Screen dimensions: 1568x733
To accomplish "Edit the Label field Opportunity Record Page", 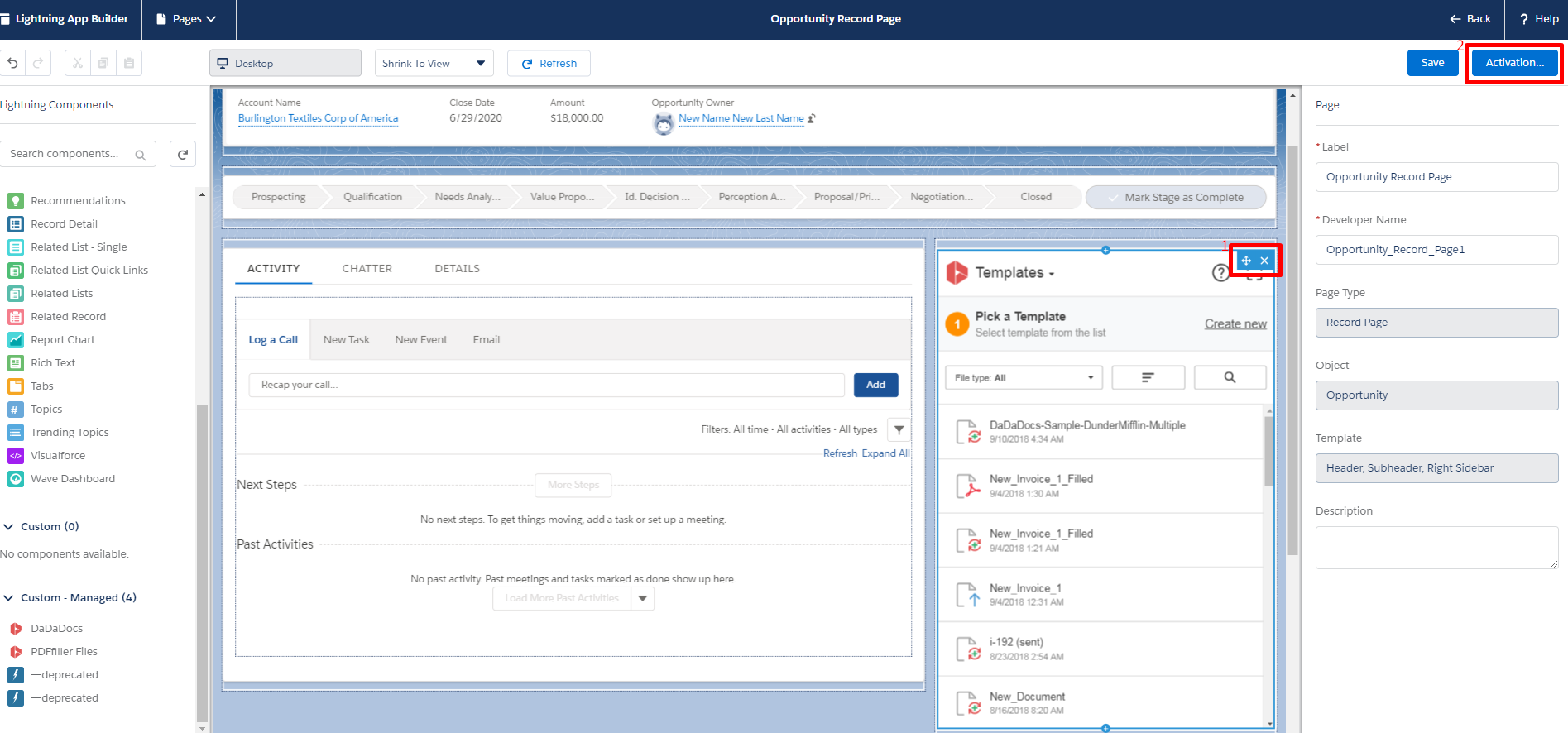I will [1436, 177].
